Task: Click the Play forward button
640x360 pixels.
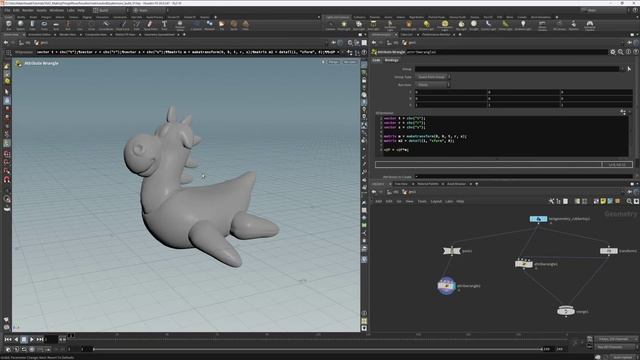Action: 32,339
